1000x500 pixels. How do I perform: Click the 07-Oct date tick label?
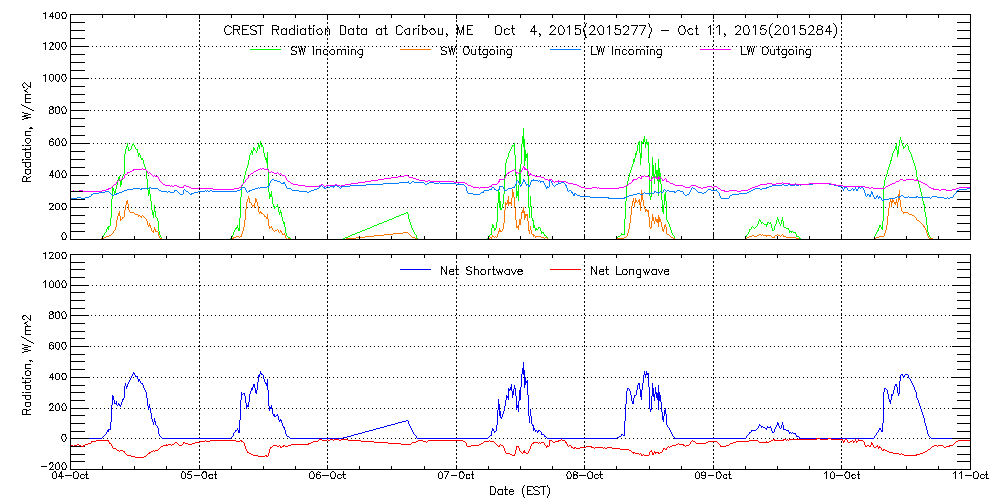click(456, 477)
